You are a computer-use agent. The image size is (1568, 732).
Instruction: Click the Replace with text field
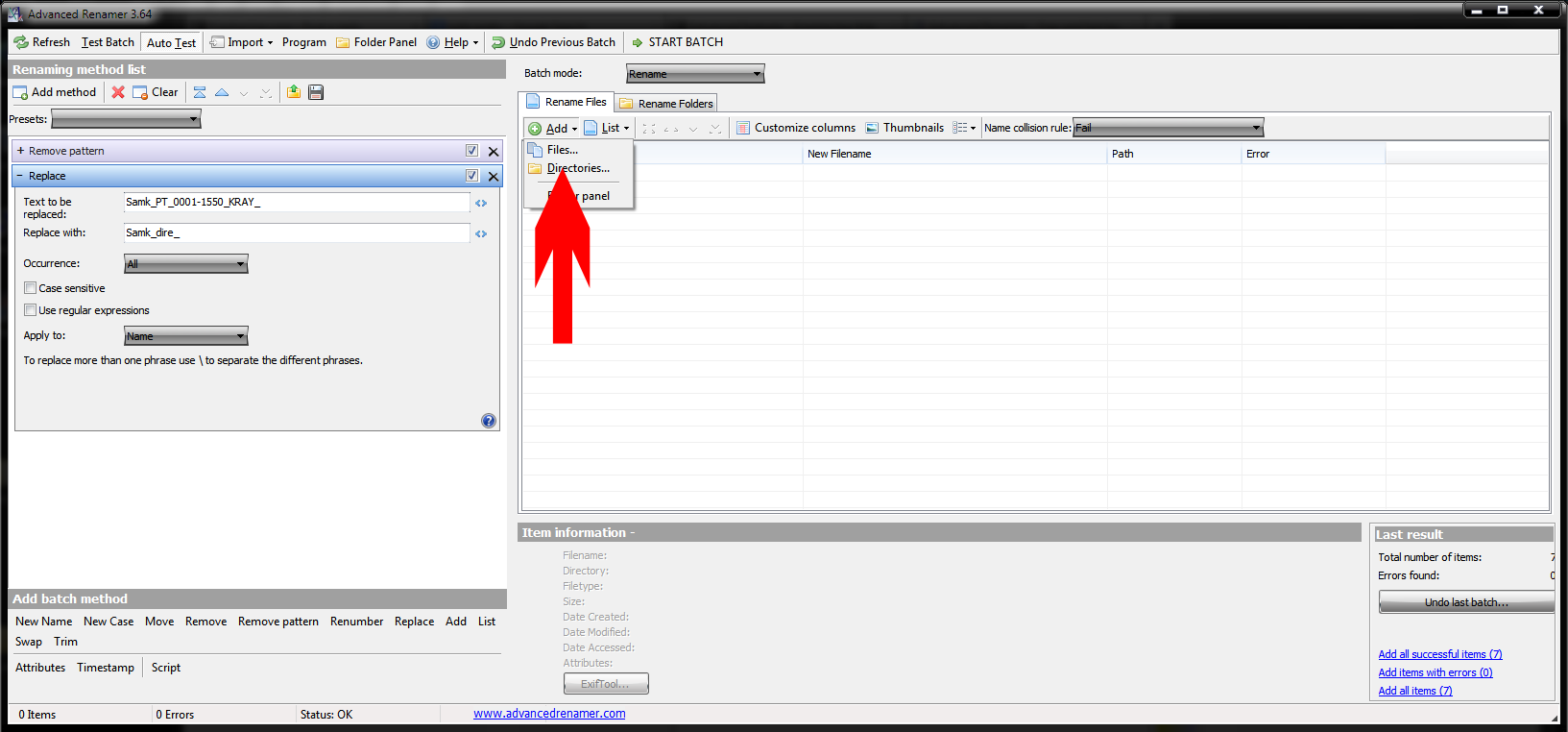tap(296, 232)
